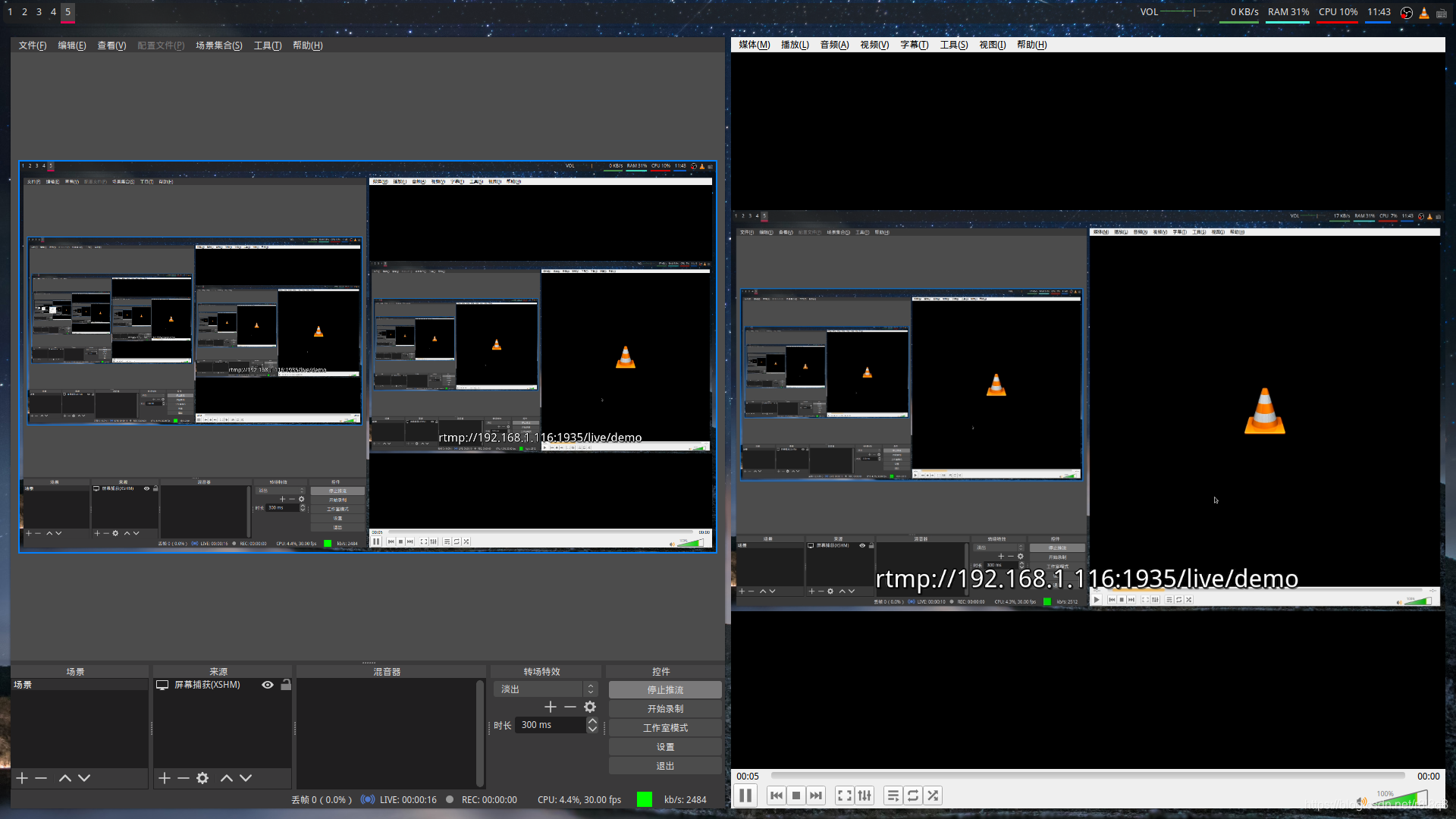Increase transition duration stepper up
The width and height of the screenshot is (1456, 819).
pyautogui.click(x=592, y=721)
